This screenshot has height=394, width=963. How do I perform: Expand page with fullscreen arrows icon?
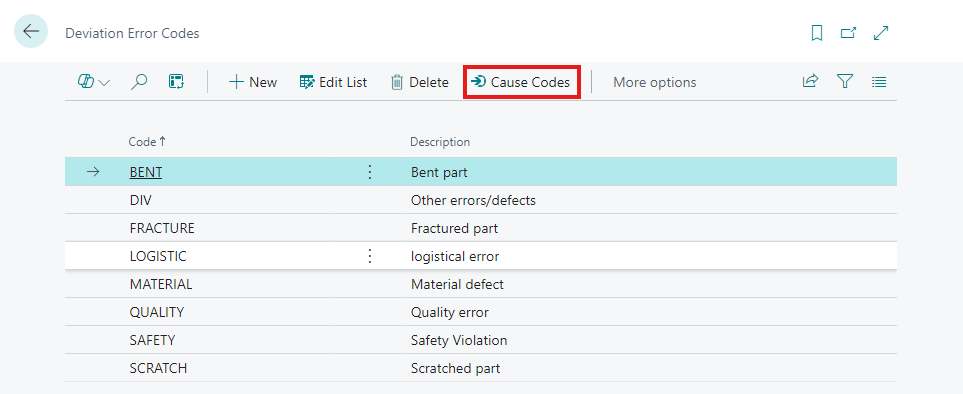[x=881, y=33]
